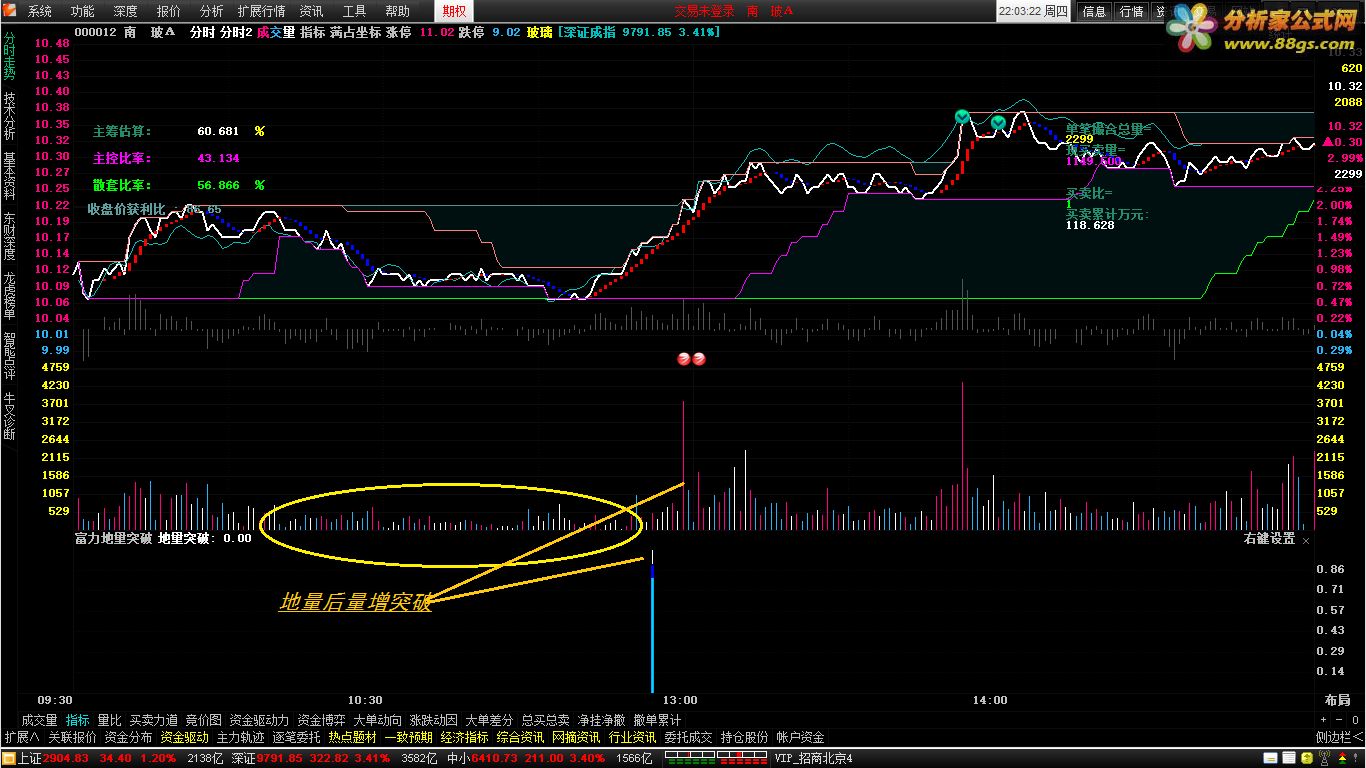This screenshot has height=768, width=1366.
Task: Open the 资讯 menu
Action: (x=311, y=11)
